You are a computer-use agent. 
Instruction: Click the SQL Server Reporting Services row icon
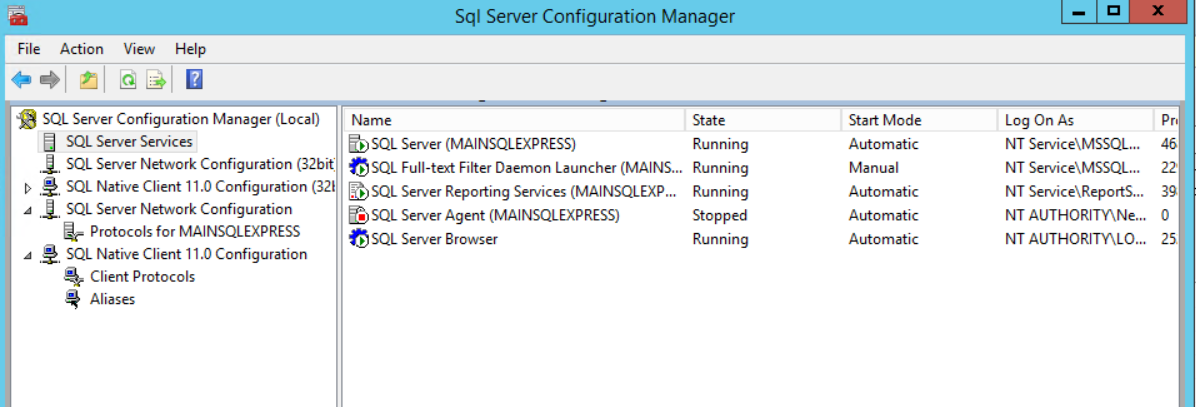(x=358, y=191)
